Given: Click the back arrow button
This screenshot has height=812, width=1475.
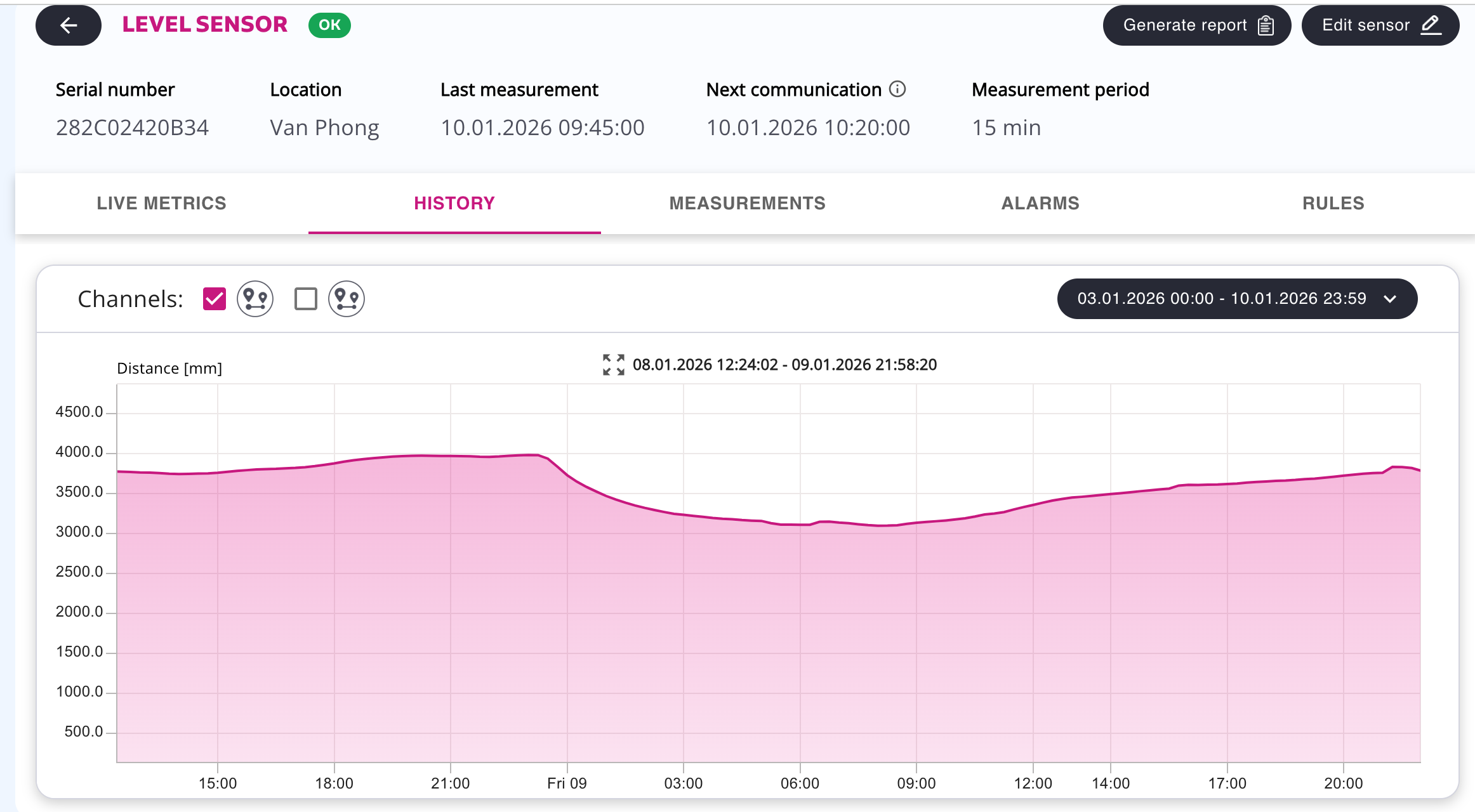Looking at the screenshot, I should (69, 25).
